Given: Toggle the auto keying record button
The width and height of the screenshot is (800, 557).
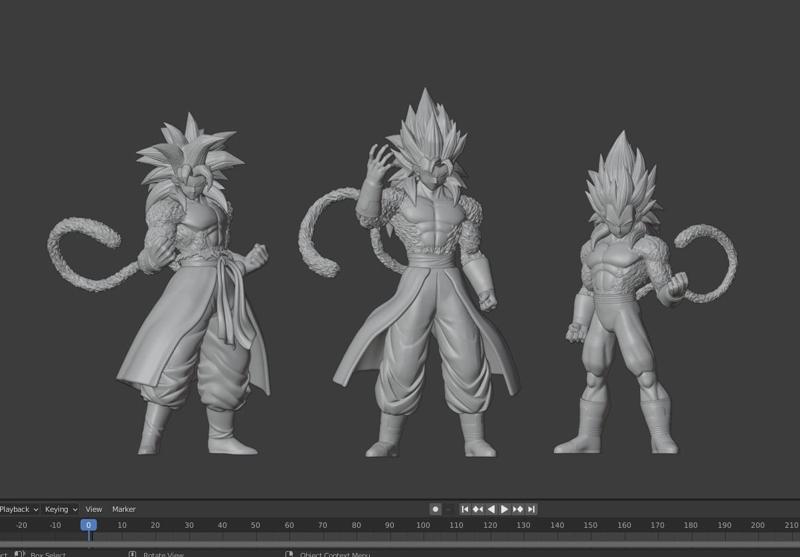Looking at the screenshot, I should pos(435,509).
